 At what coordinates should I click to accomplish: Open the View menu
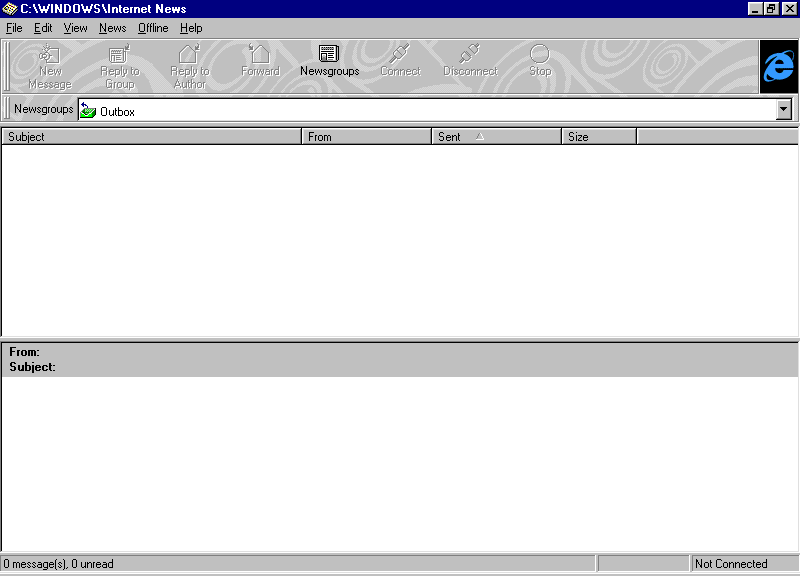pyautogui.click(x=75, y=28)
